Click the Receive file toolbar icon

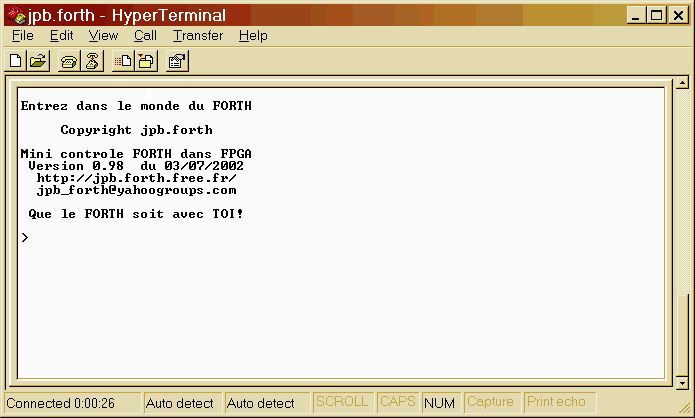146,61
